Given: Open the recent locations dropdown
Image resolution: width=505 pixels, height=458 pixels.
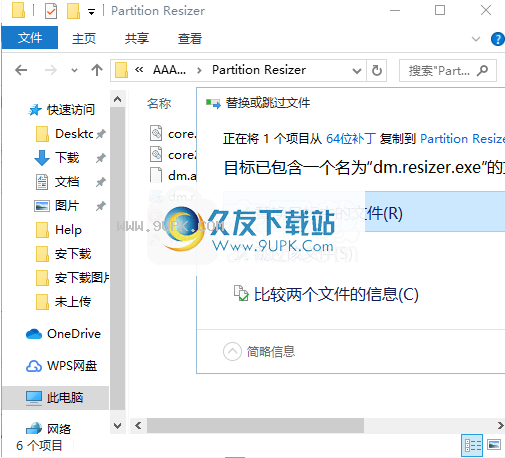Looking at the screenshot, I should click(x=74, y=71).
